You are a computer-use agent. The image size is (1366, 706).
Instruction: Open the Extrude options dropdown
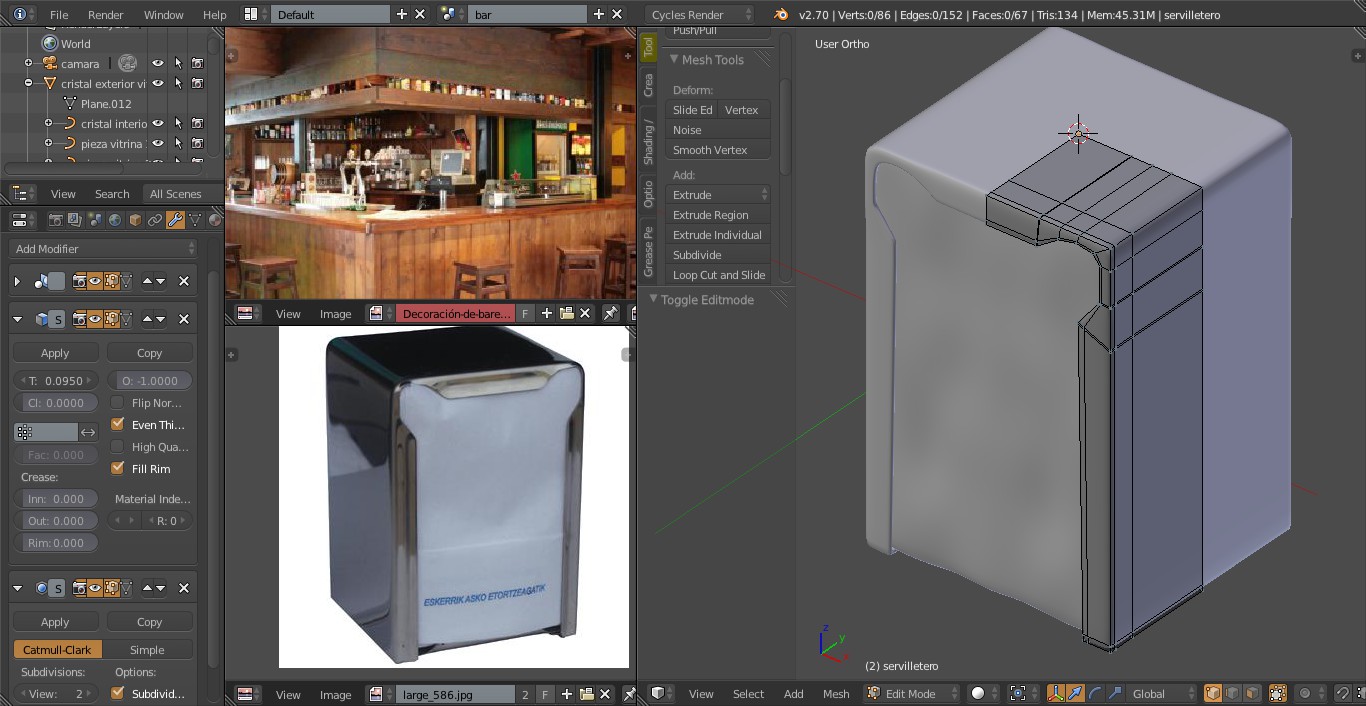click(x=719, y=194)
